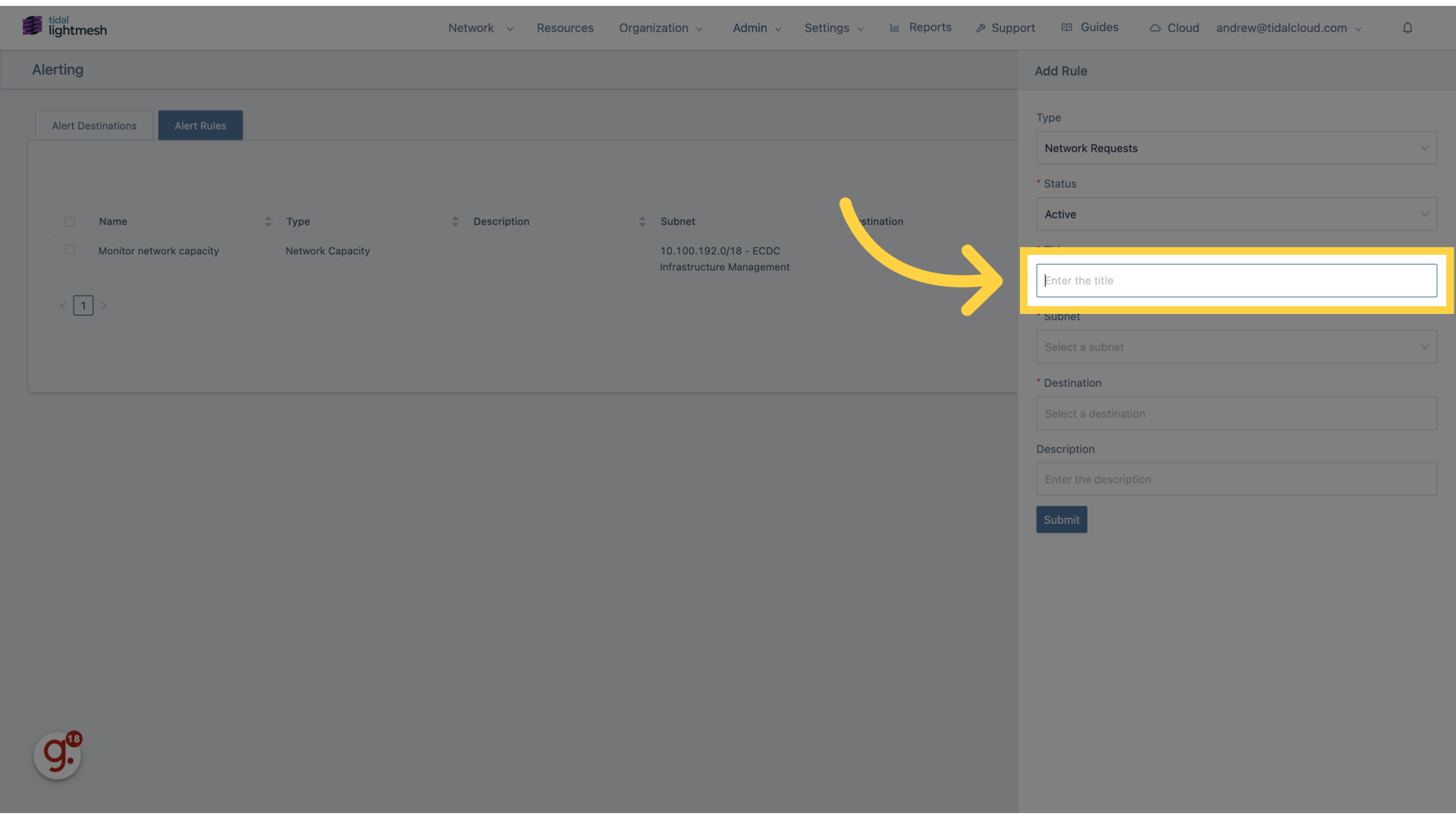The image size is (1456, 819).
Task: Expand the Destination selection dropdown
Action: pos(1237,413)
